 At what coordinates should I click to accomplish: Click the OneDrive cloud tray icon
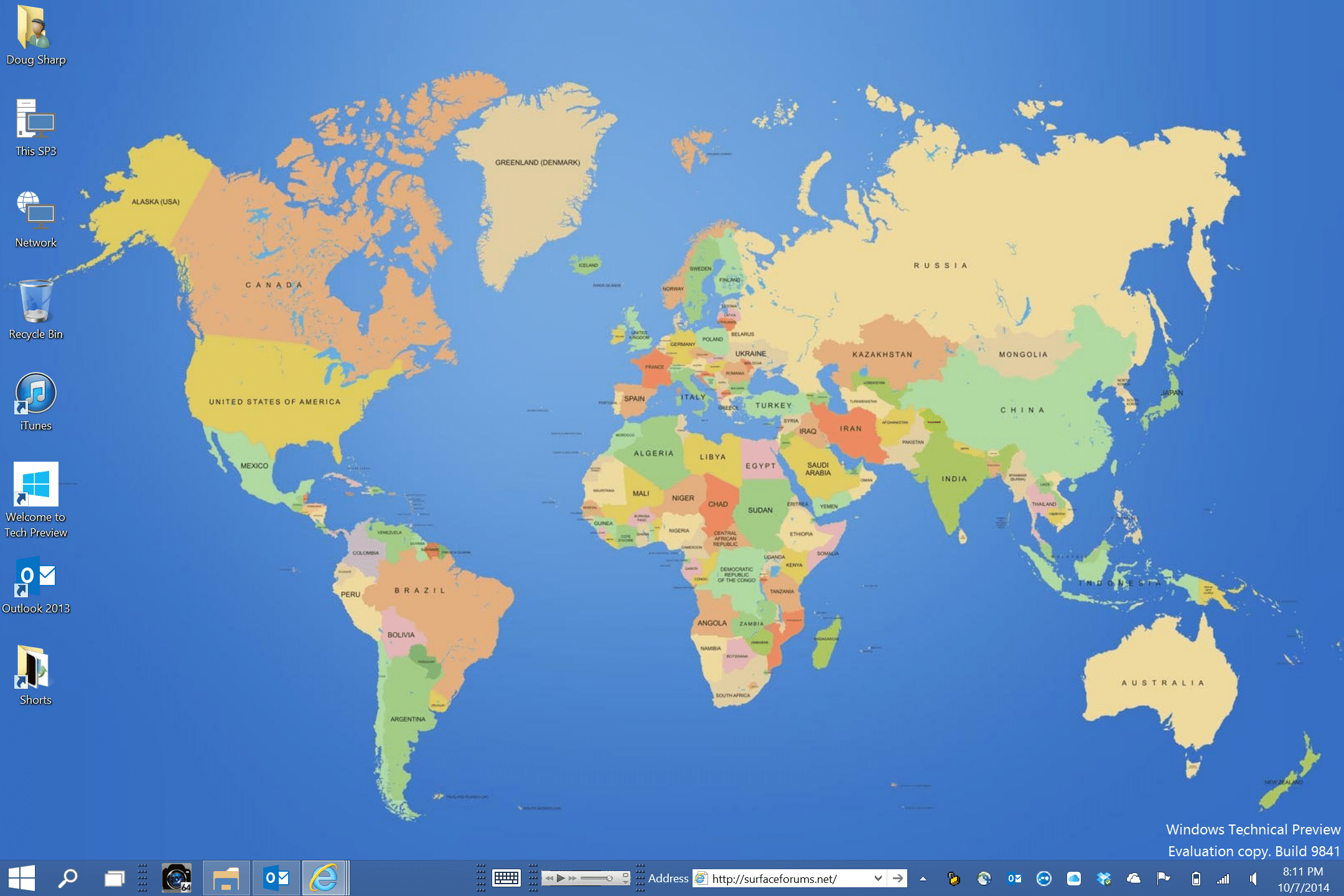point(1134,879)
